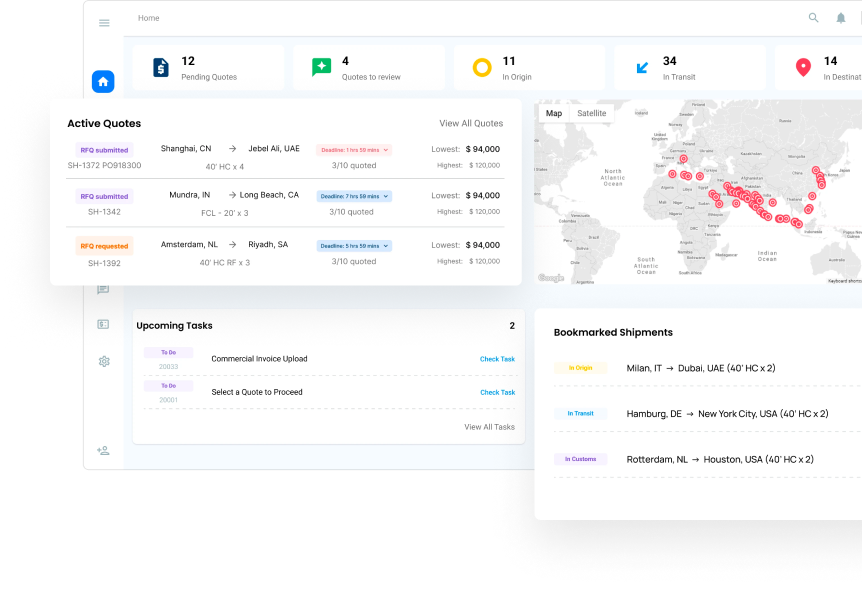Open the 12 Pending Quotes card
This screenshot has width=862, height=590.
[x=208, y=68]
